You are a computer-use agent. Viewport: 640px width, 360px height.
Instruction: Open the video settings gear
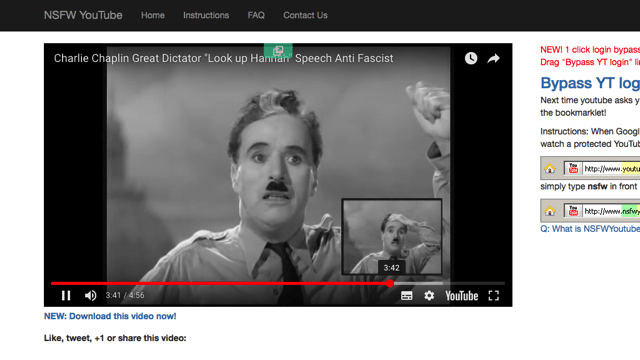429,296
